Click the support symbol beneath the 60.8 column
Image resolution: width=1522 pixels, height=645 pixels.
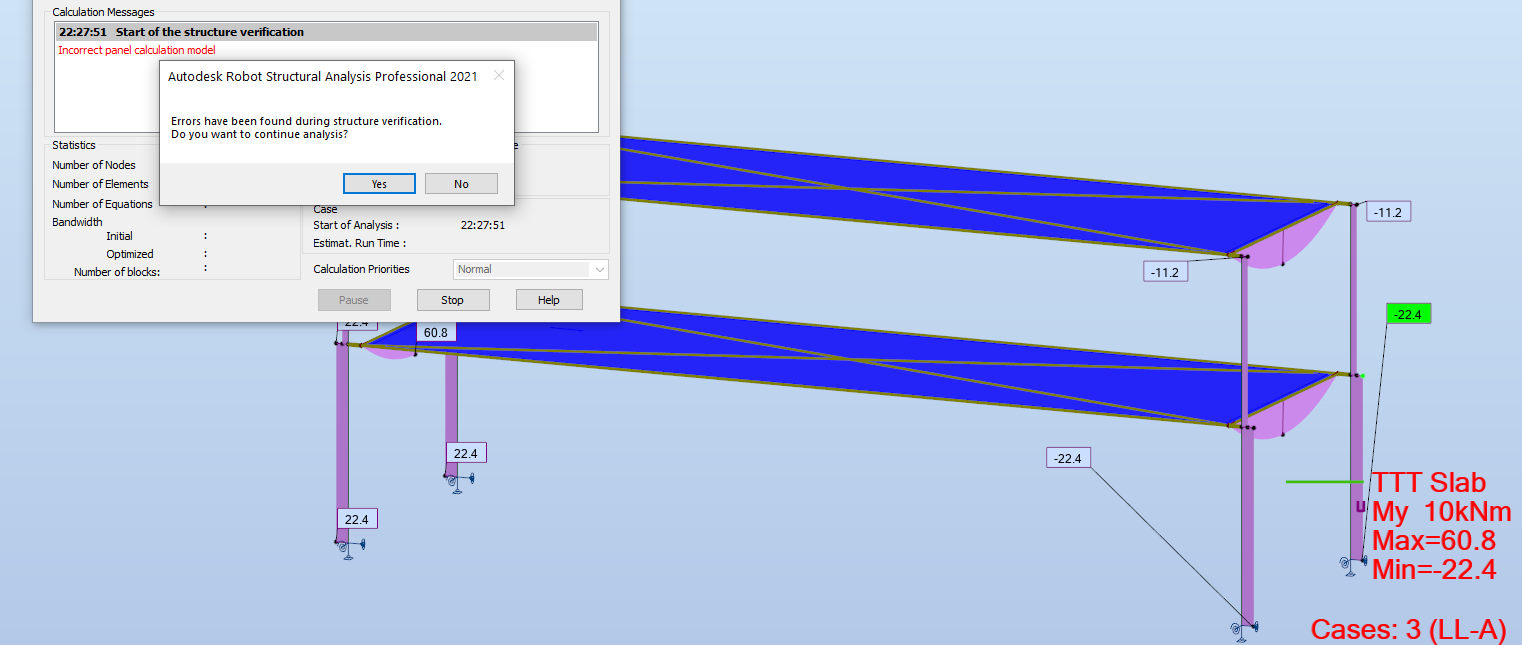(x=458, y=482)
